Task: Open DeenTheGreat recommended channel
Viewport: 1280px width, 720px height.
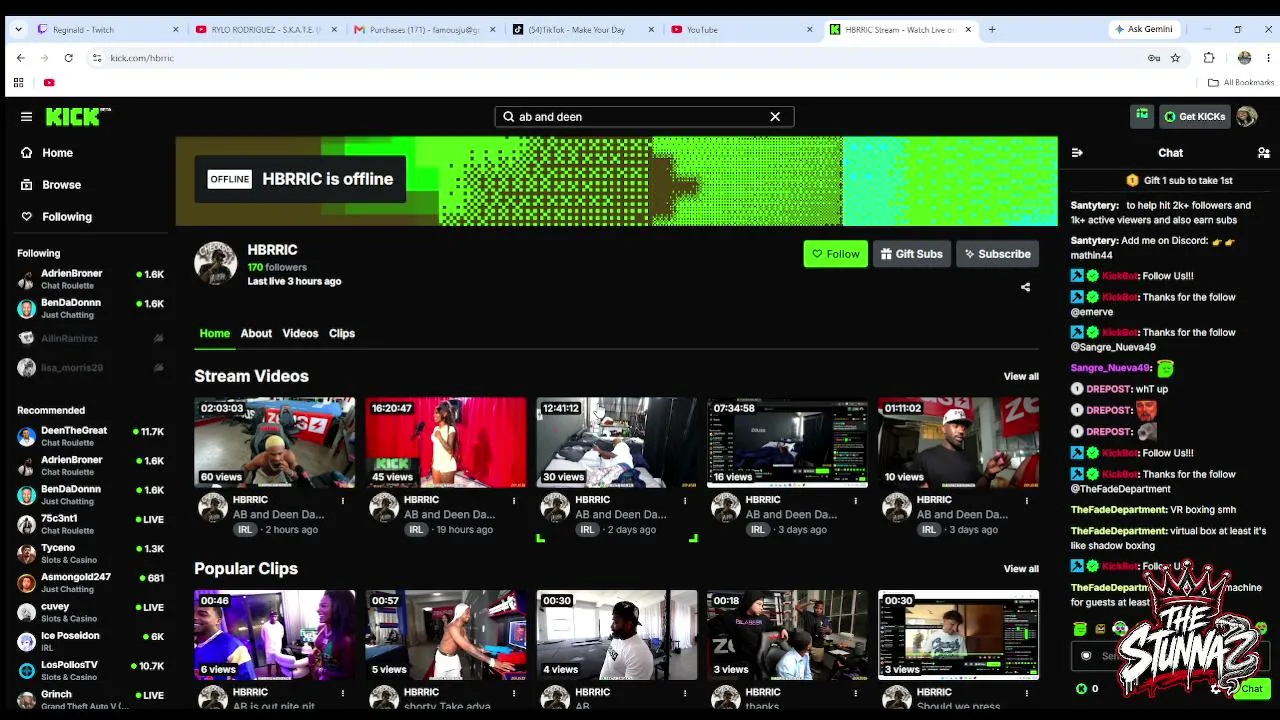Action: point(90,436)
